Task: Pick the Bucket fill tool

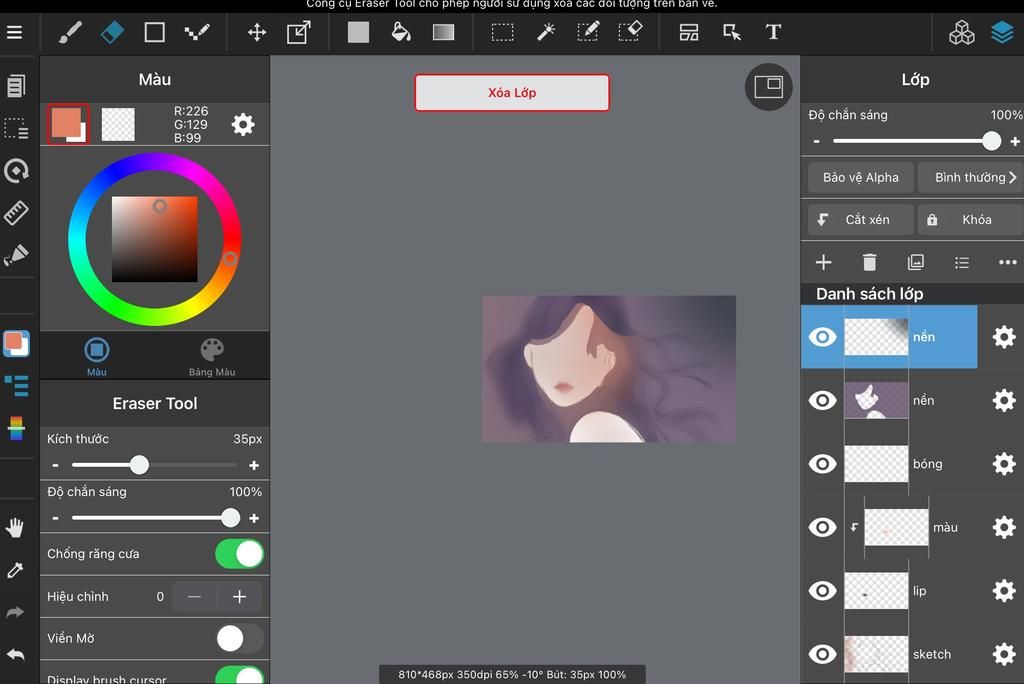Action: point(400,32)
